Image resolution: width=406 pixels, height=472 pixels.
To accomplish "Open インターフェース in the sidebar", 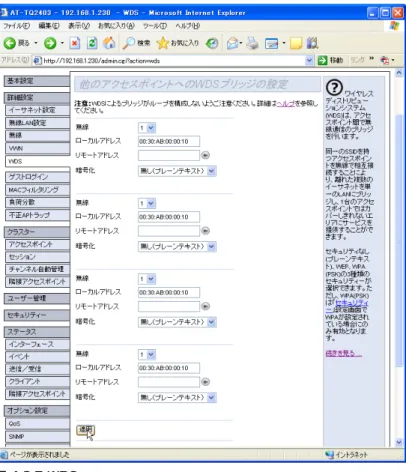I will coord(37,344).
